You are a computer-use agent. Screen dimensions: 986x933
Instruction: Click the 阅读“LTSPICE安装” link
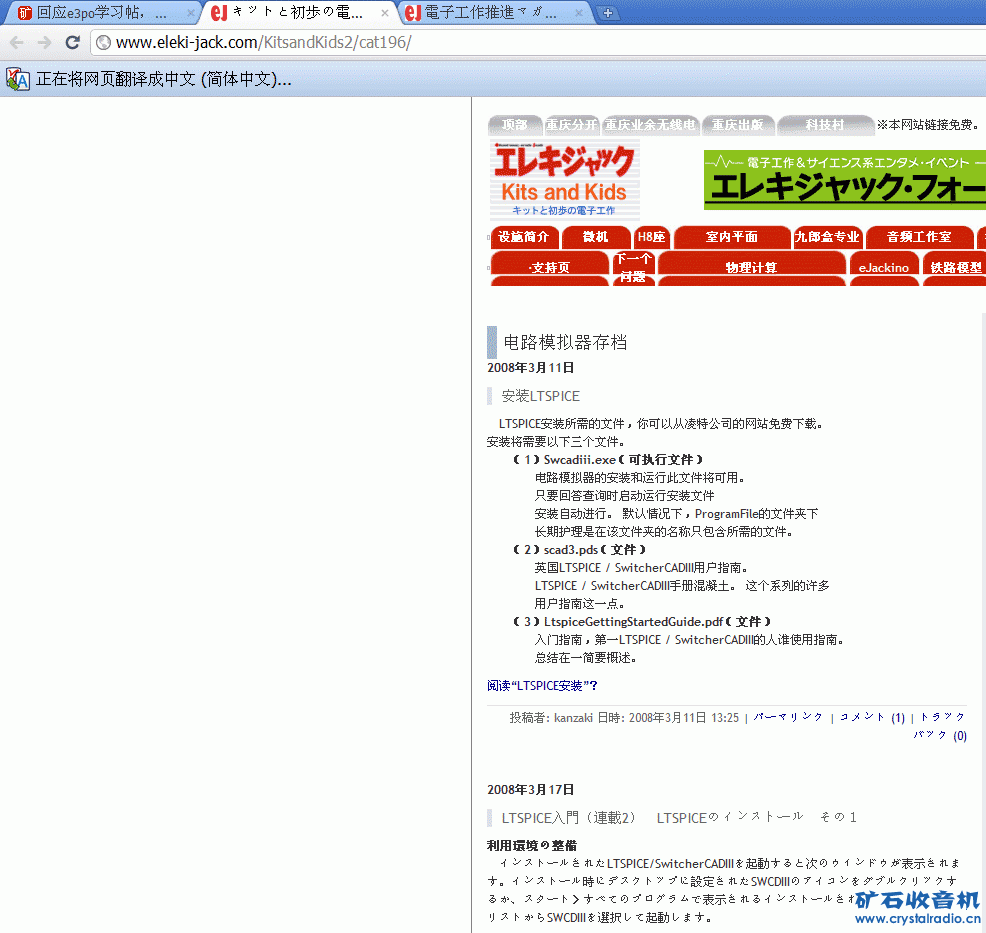542,685
